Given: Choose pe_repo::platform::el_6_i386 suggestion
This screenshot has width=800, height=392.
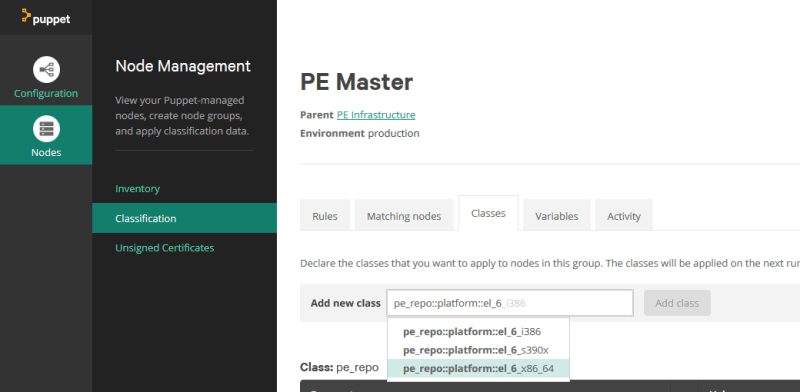Looking at the screenshot, I should point(478,332).
